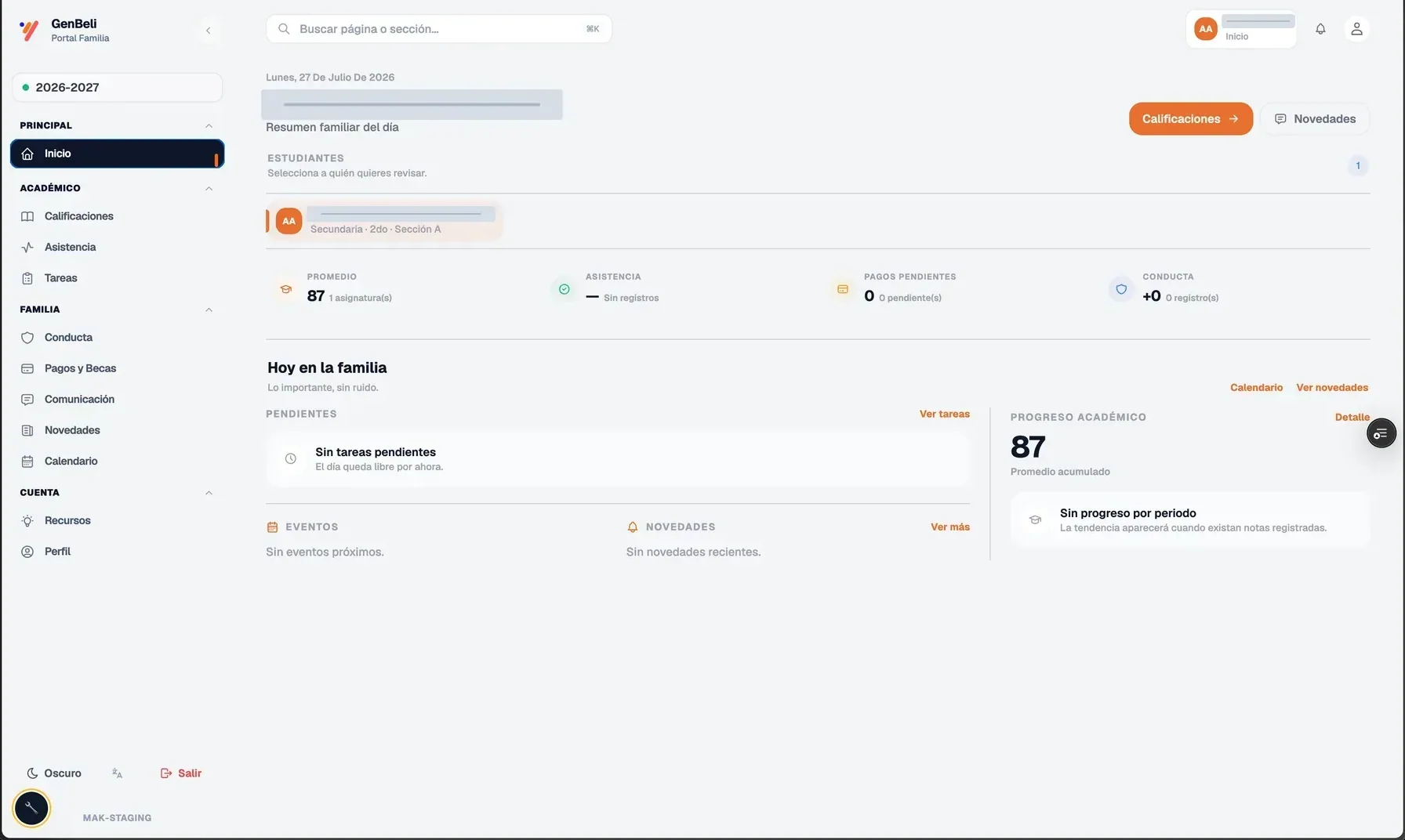The image size is (1405, 840).
Task: Toggle Oscuro dark mode
Action: click(x=54, y=773)
